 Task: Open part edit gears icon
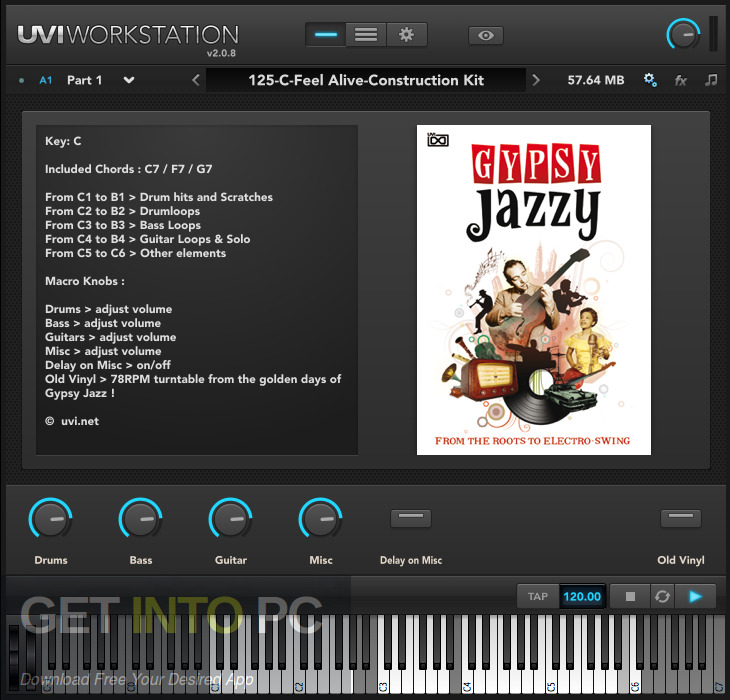[650, 80]
